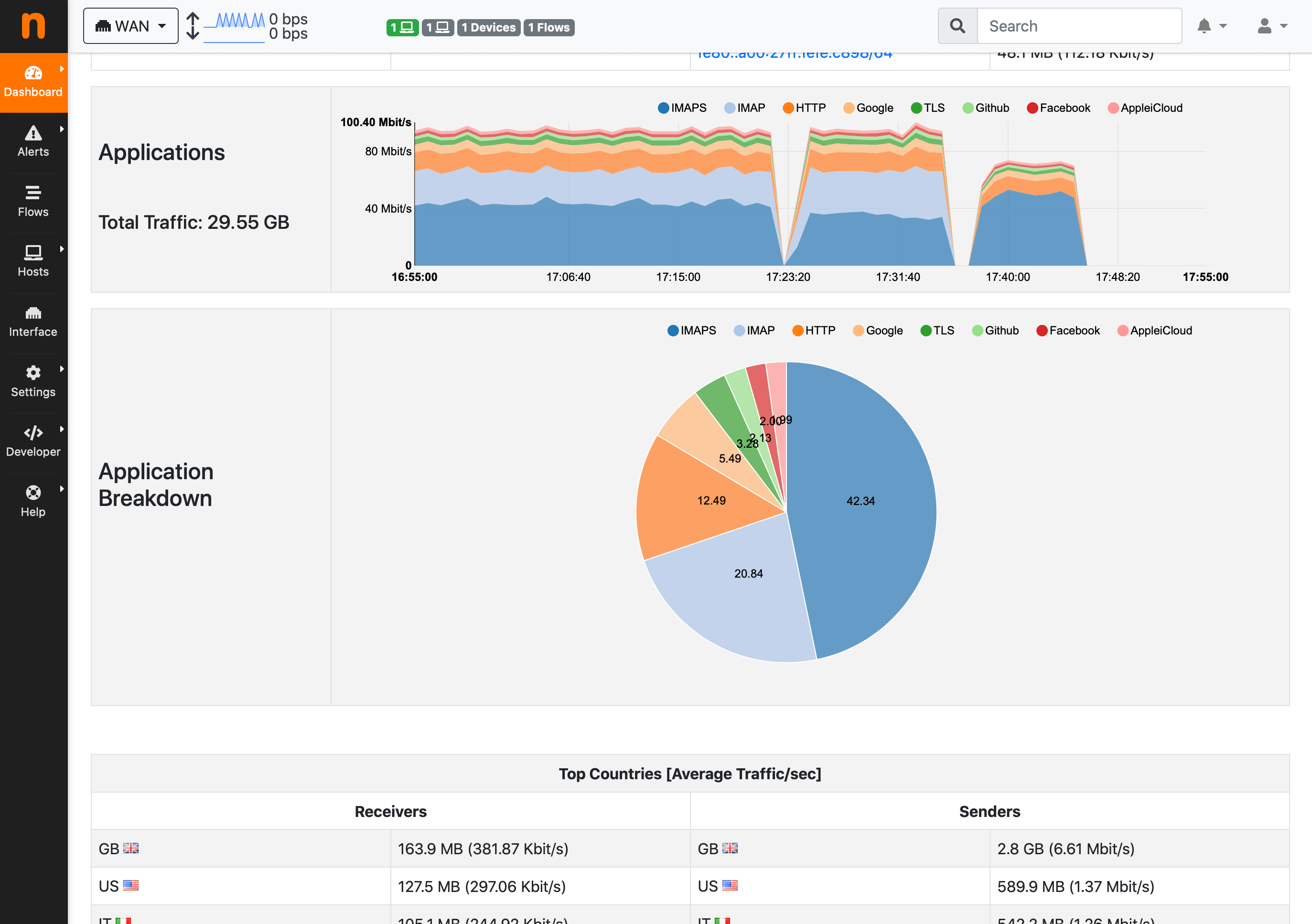
Task: Click the IMAPS 42.34 pie slice
Action: pos(860,501)
